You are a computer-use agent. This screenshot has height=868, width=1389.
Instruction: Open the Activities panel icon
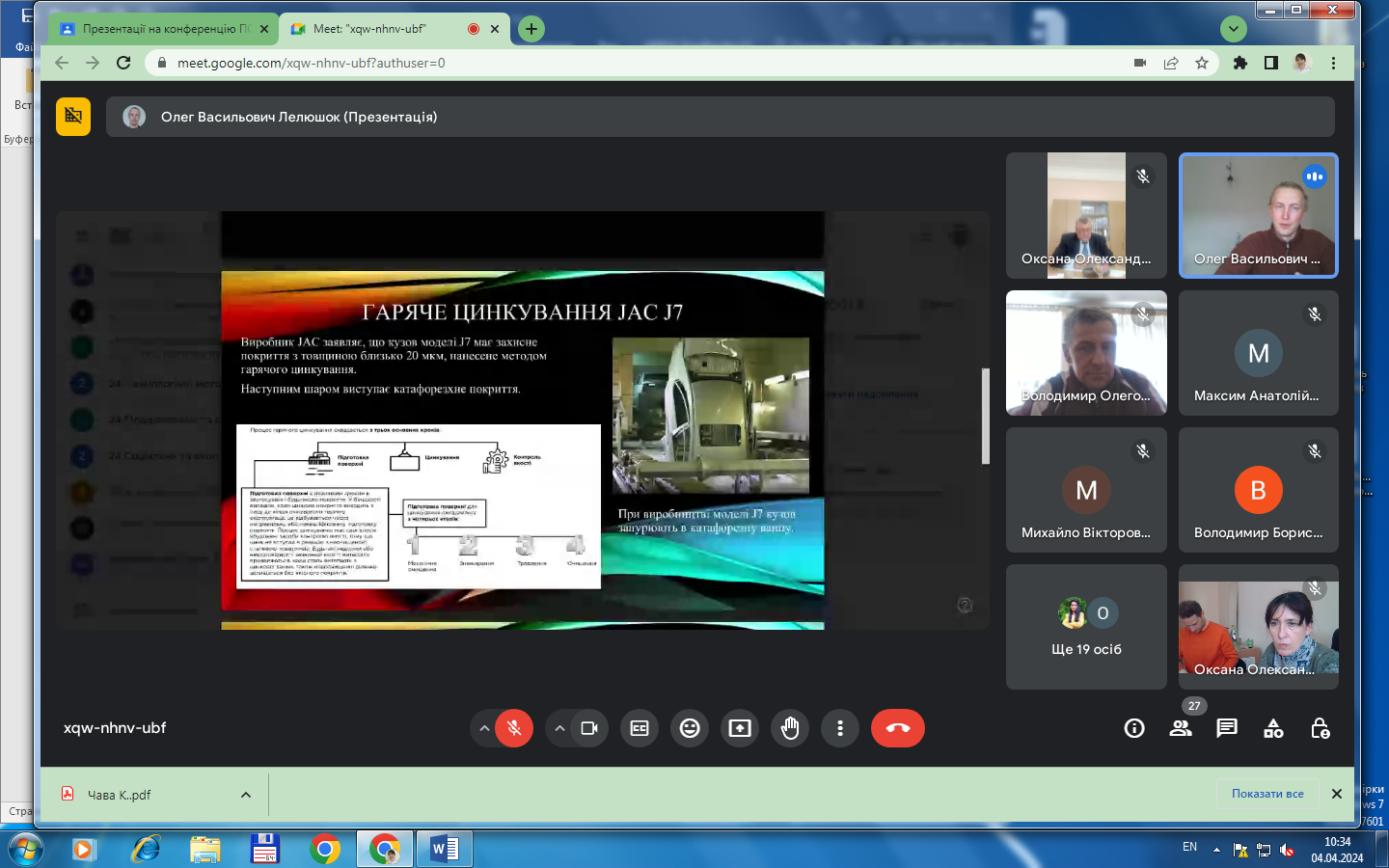(1273, 728)
